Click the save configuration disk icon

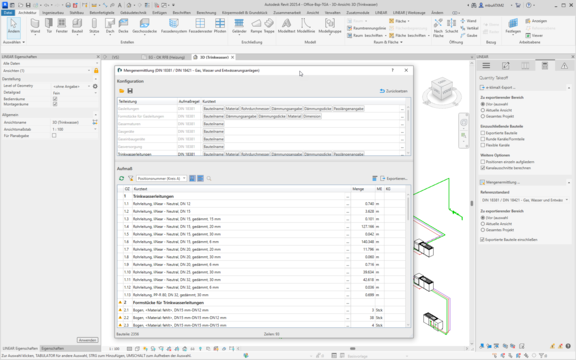[x=130, y=91]
